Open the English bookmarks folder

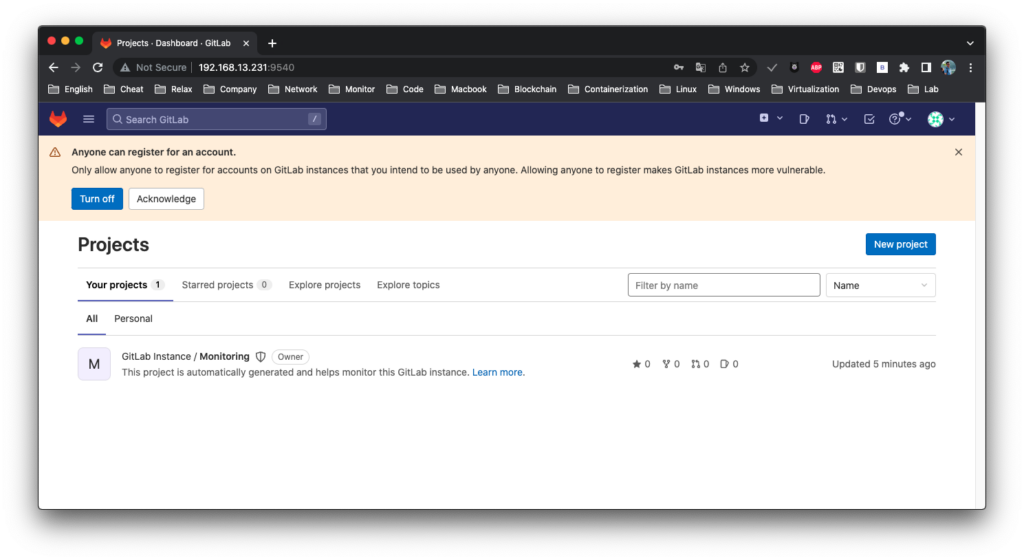tap(71, 89)
